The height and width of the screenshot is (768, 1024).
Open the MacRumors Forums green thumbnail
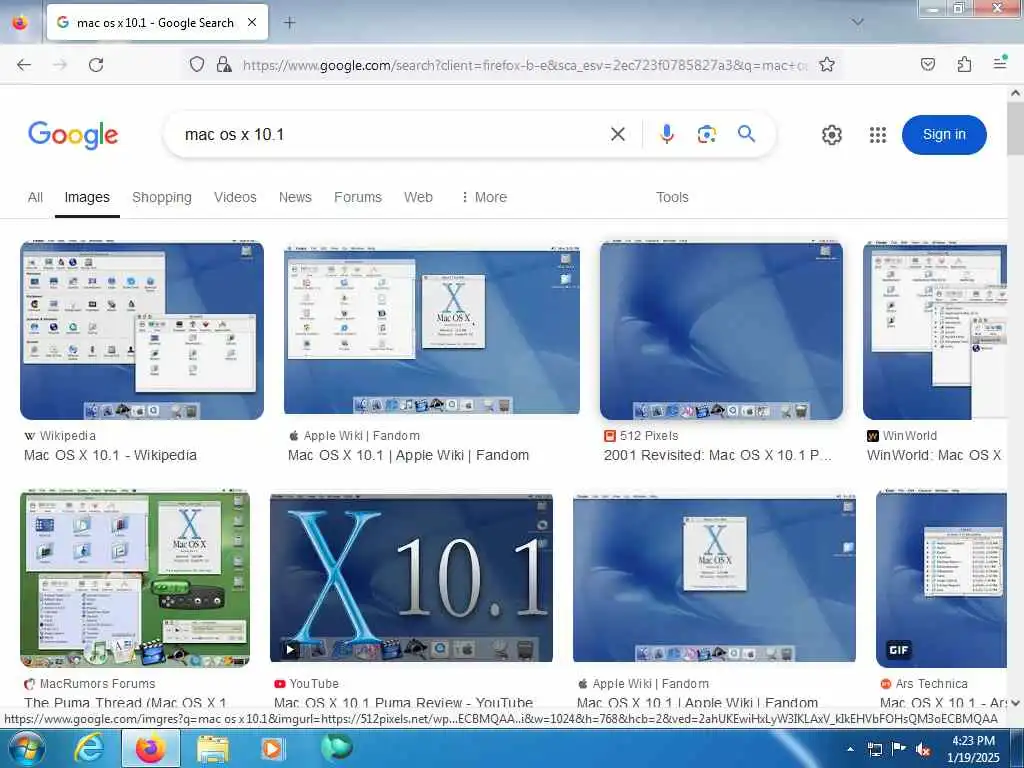click(x=135, y=579)
